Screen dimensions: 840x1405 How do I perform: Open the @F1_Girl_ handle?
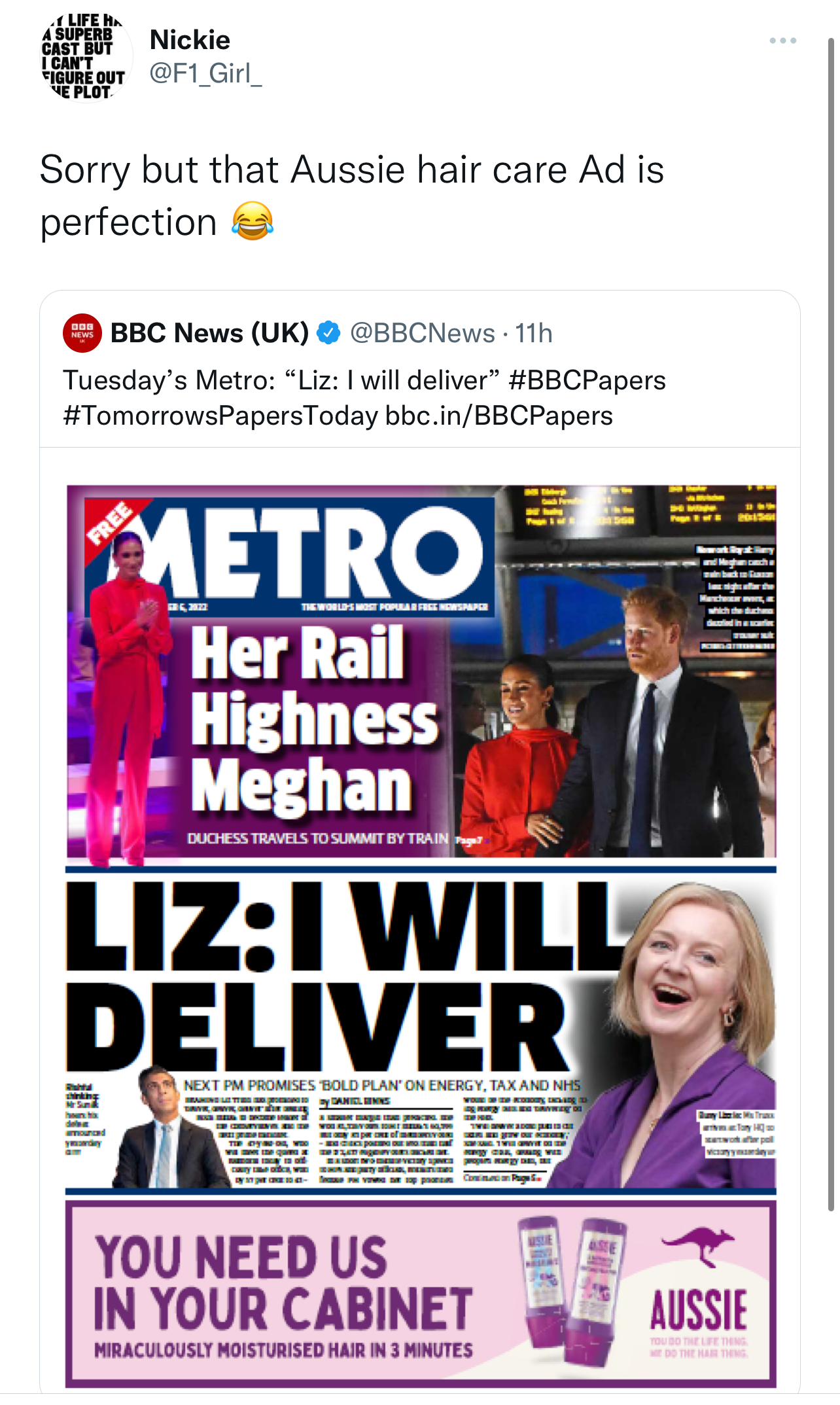[x=205, y=73]
